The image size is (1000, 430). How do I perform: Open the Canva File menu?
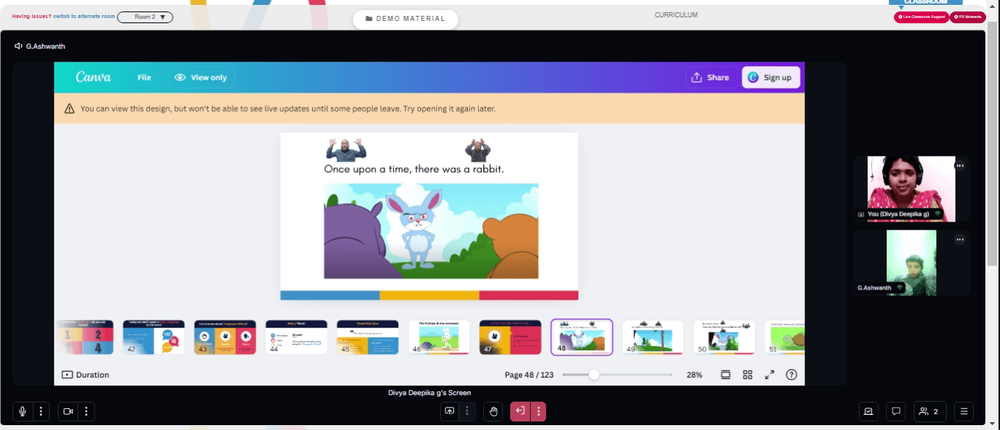coord(144,77)
